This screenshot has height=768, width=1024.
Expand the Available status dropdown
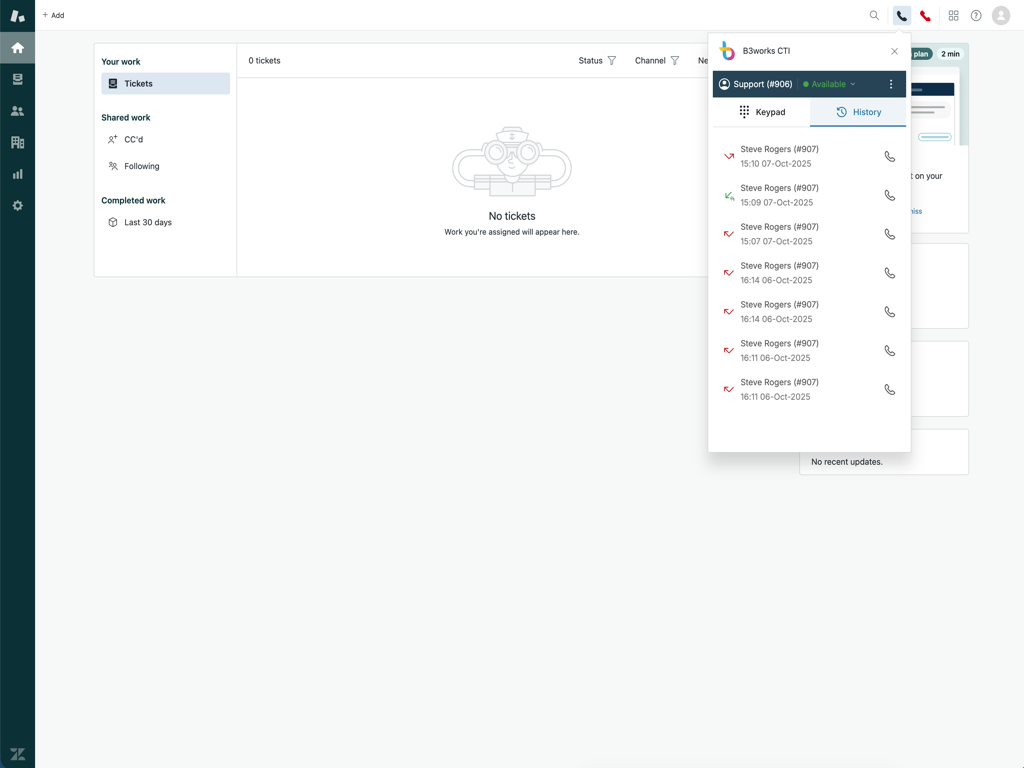coord(830,84)
